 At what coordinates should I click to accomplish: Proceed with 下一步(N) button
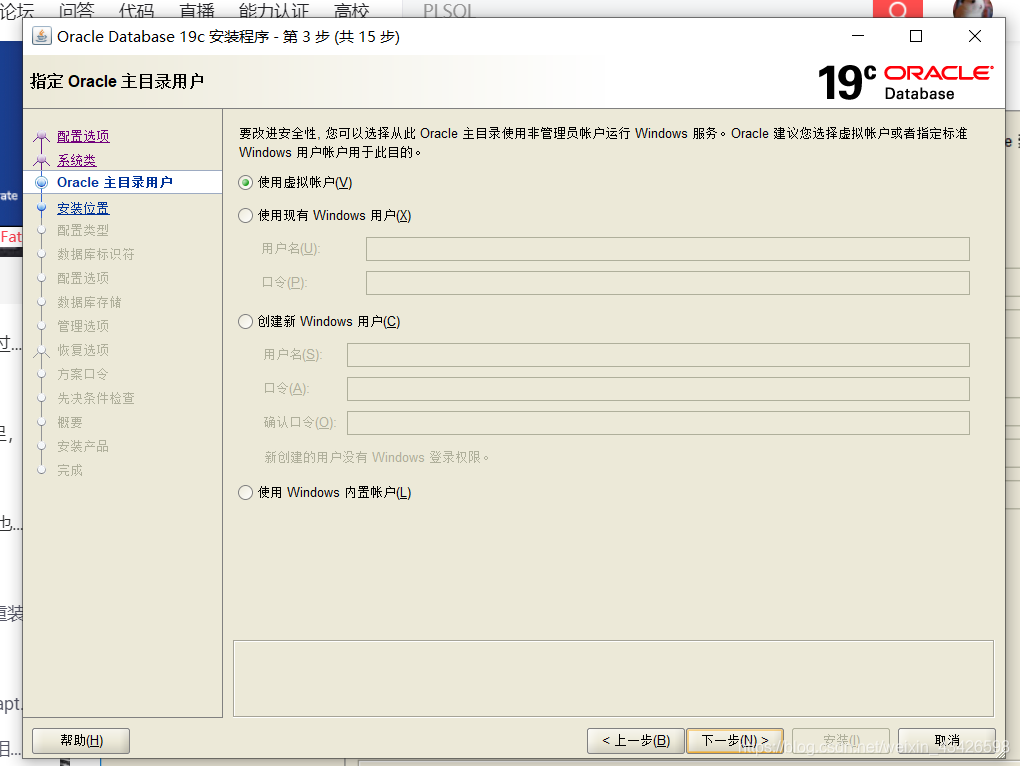click(735, 741)
